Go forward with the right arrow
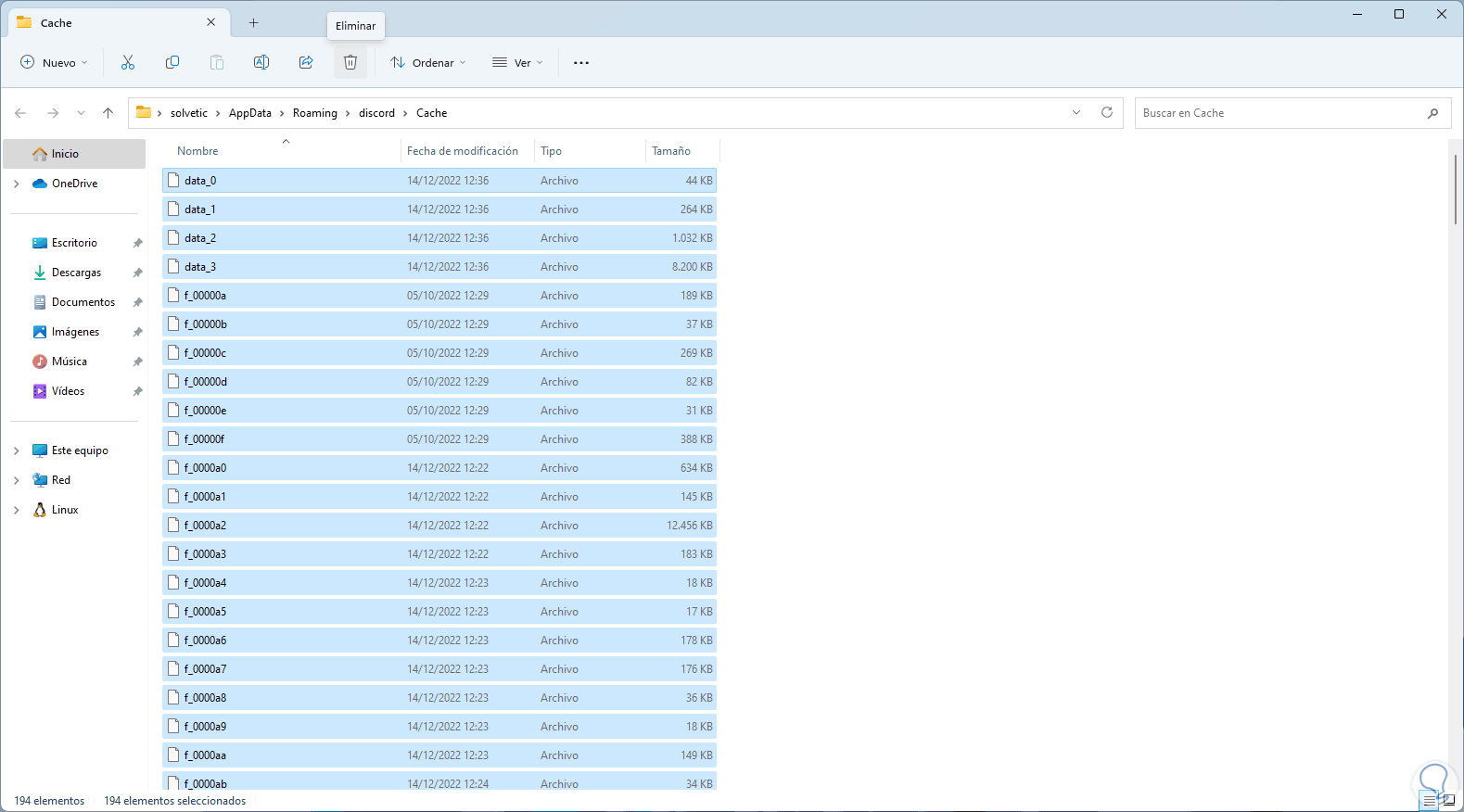 (53, 113)
